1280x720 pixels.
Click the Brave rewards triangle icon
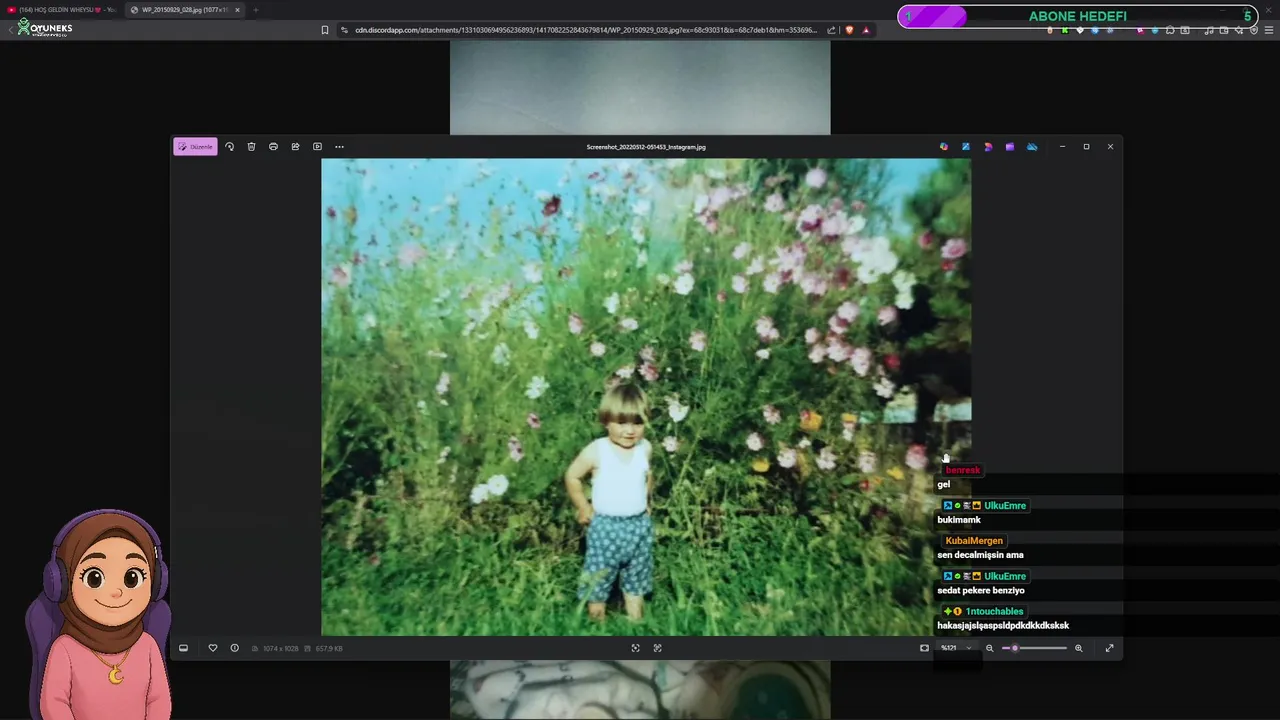866,30
